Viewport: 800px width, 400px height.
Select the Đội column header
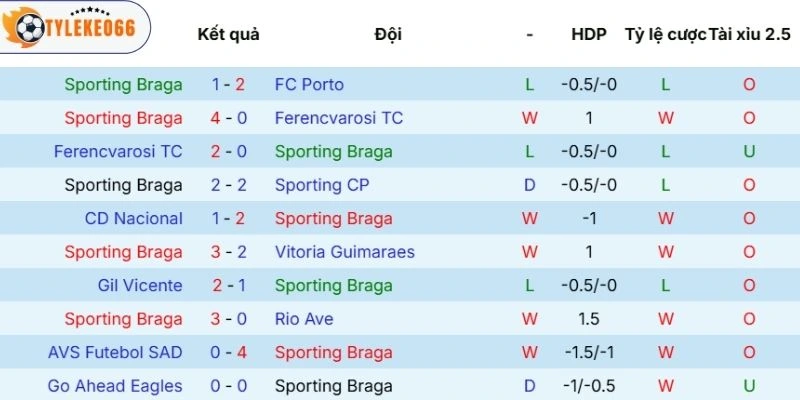pyautogui.click(x=388, y=34)
